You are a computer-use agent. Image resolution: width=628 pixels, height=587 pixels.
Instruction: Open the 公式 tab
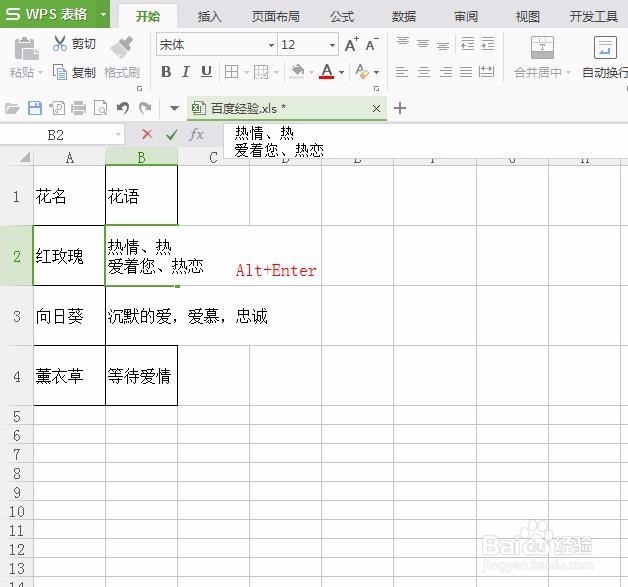click(x=342, y=16)
